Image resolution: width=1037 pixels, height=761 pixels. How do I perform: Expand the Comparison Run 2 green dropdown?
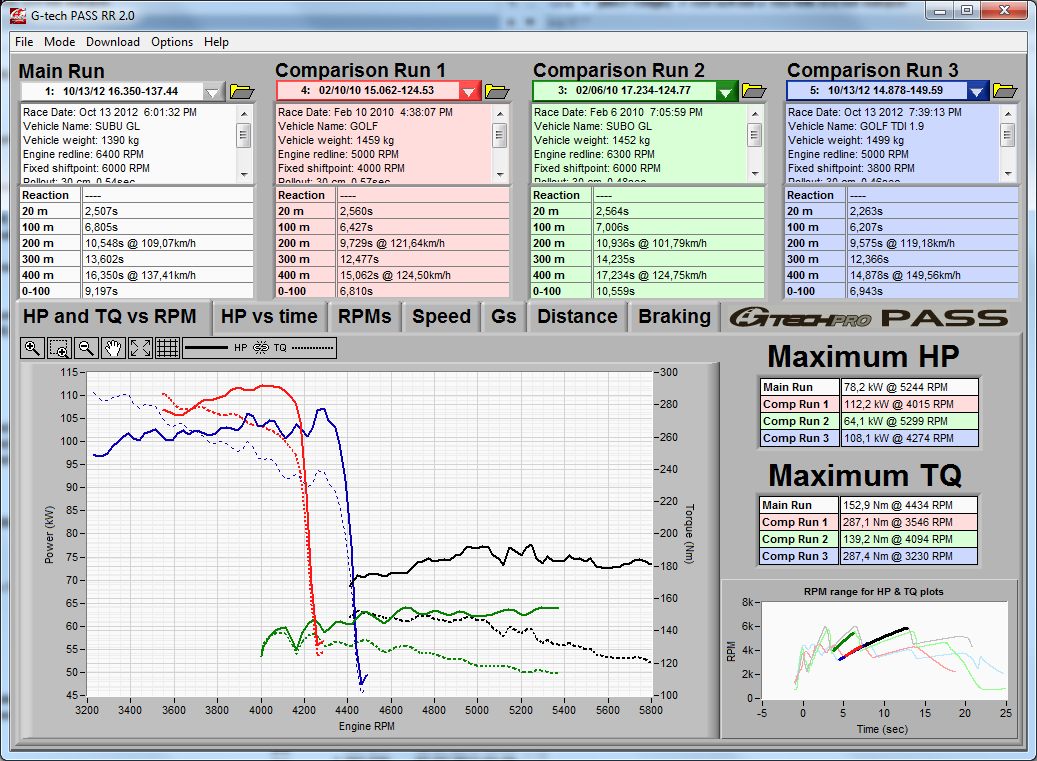tap(726, 91)
